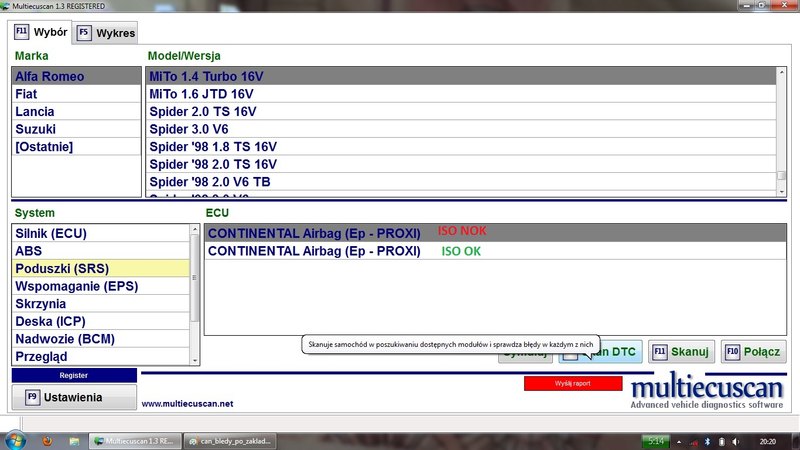Select [Ostatnie] in the Marka list

click(76, 146)
